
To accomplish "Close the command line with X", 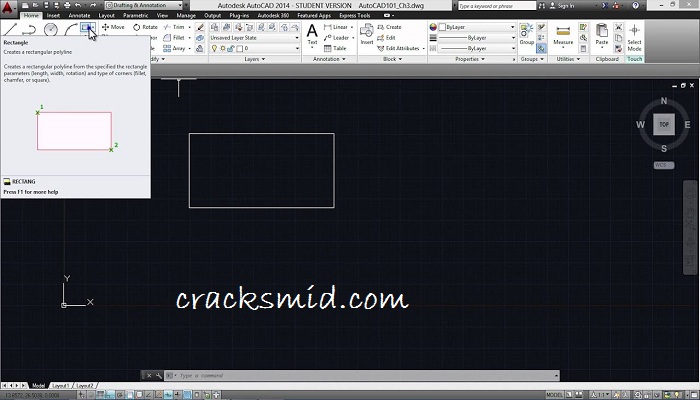I will 149,376.
